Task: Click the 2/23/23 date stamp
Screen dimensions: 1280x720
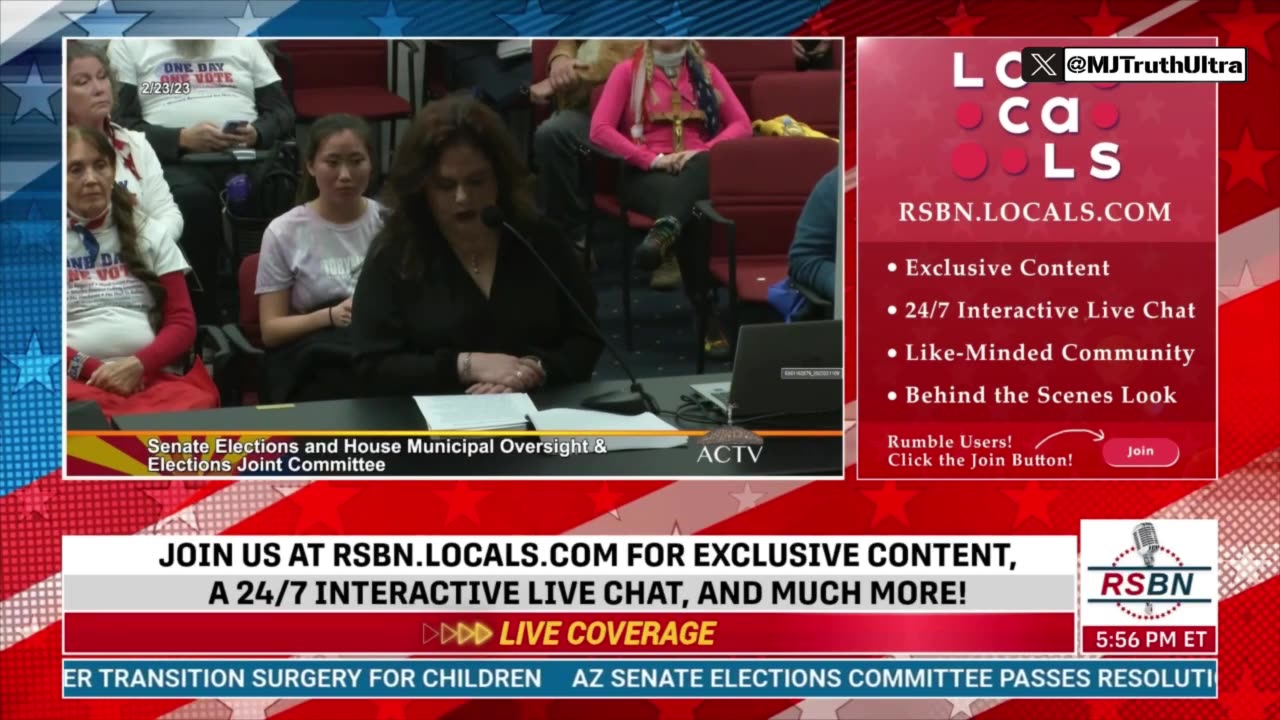Action: [x=166, y=88]
